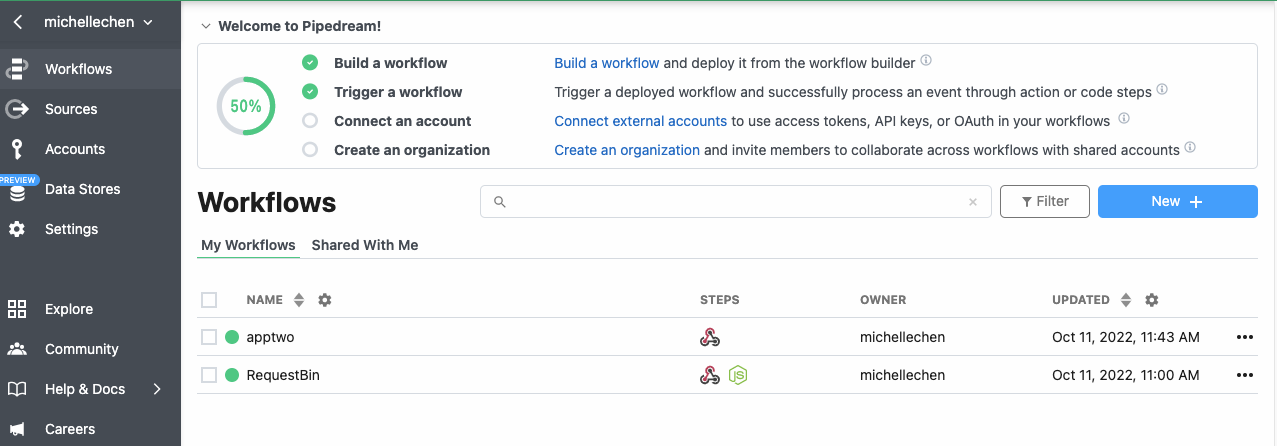
Task: Tick the checkbox for apptwo workflow
Action: pos(209,337)
